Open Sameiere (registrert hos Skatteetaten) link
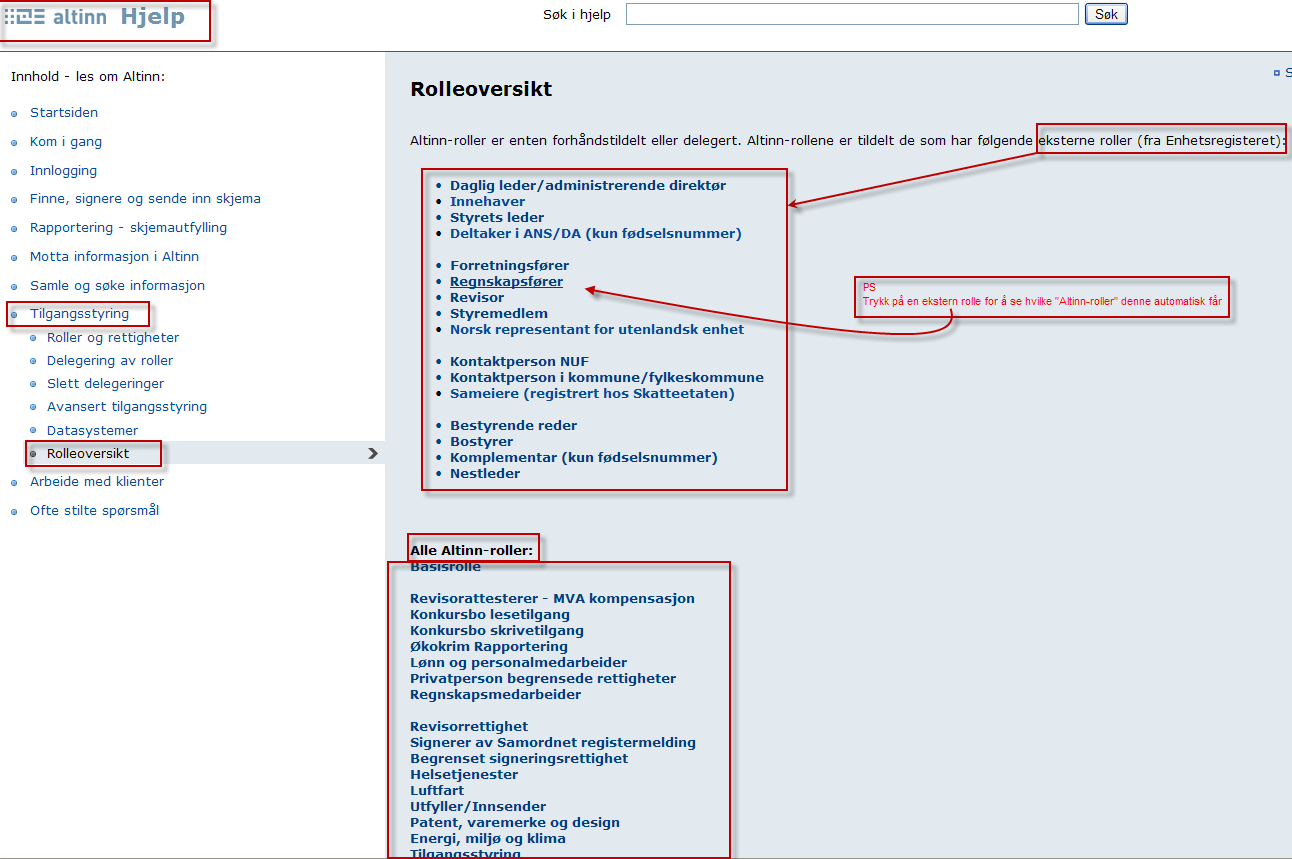Screen dimensions: 1292x859 click(x=592, y=394)
